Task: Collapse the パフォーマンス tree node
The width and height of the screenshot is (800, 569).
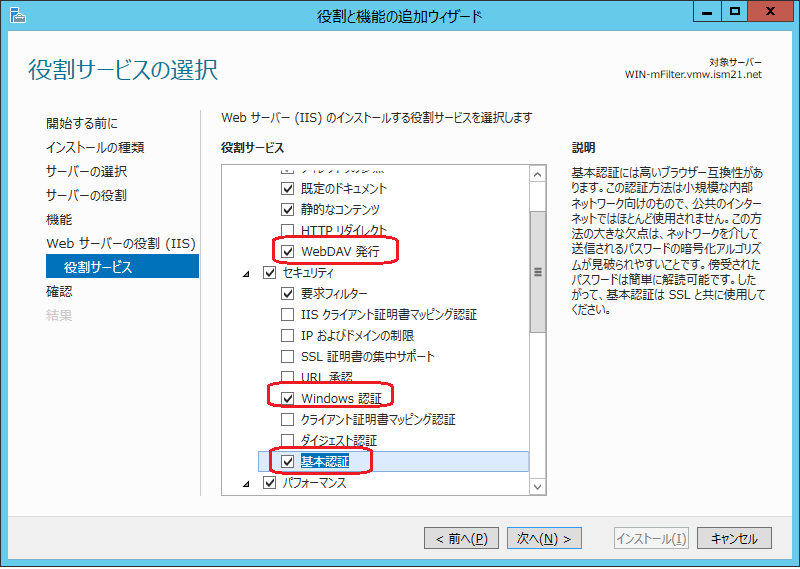Action: [246, 484]
